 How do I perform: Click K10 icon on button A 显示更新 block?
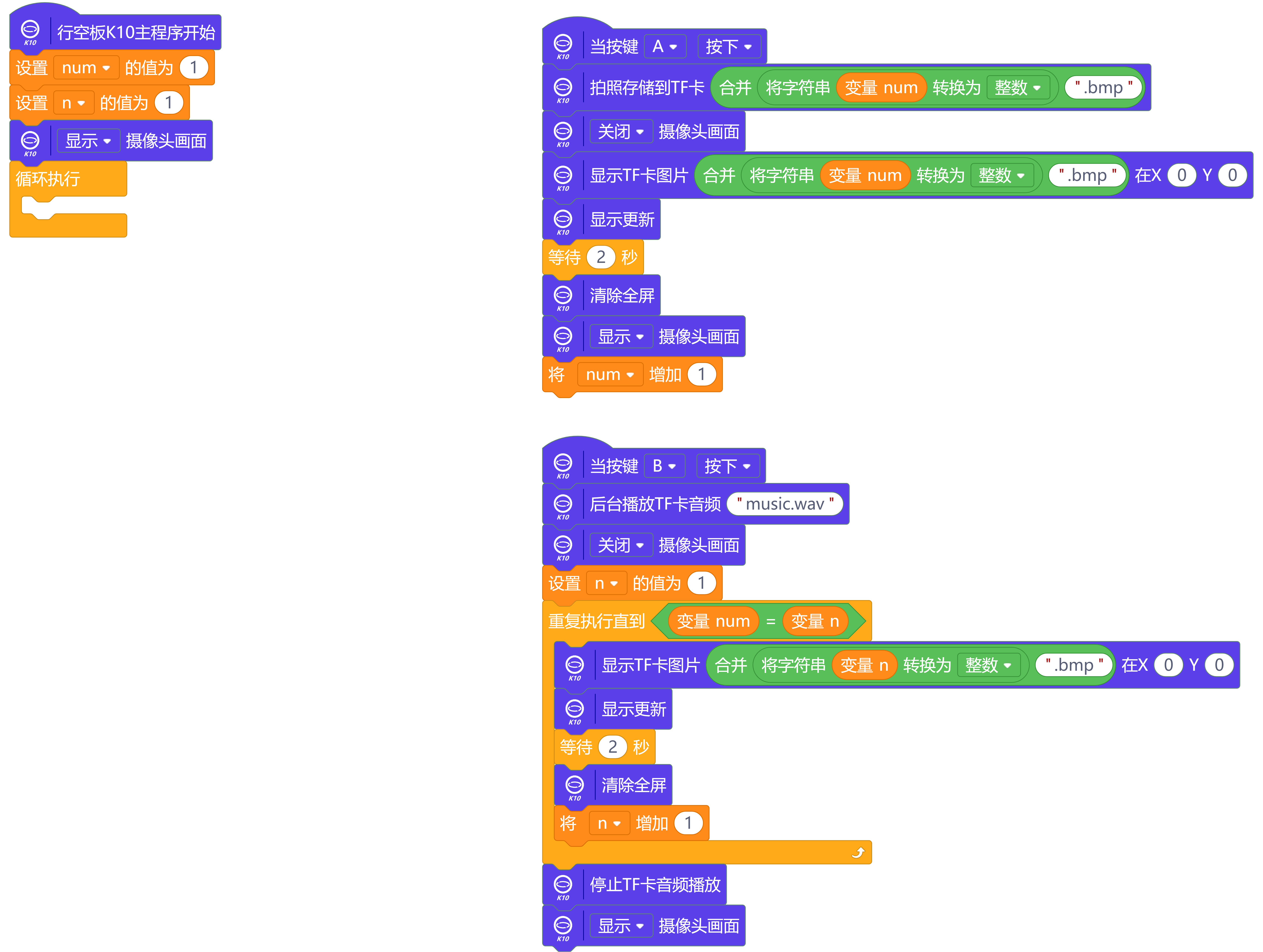(563, 222)
